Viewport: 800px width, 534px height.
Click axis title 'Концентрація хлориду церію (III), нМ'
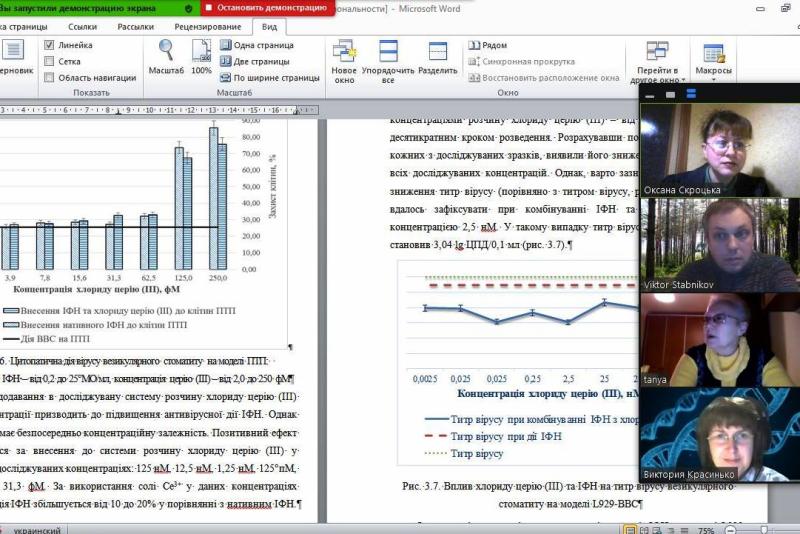[x=548, y=393]
